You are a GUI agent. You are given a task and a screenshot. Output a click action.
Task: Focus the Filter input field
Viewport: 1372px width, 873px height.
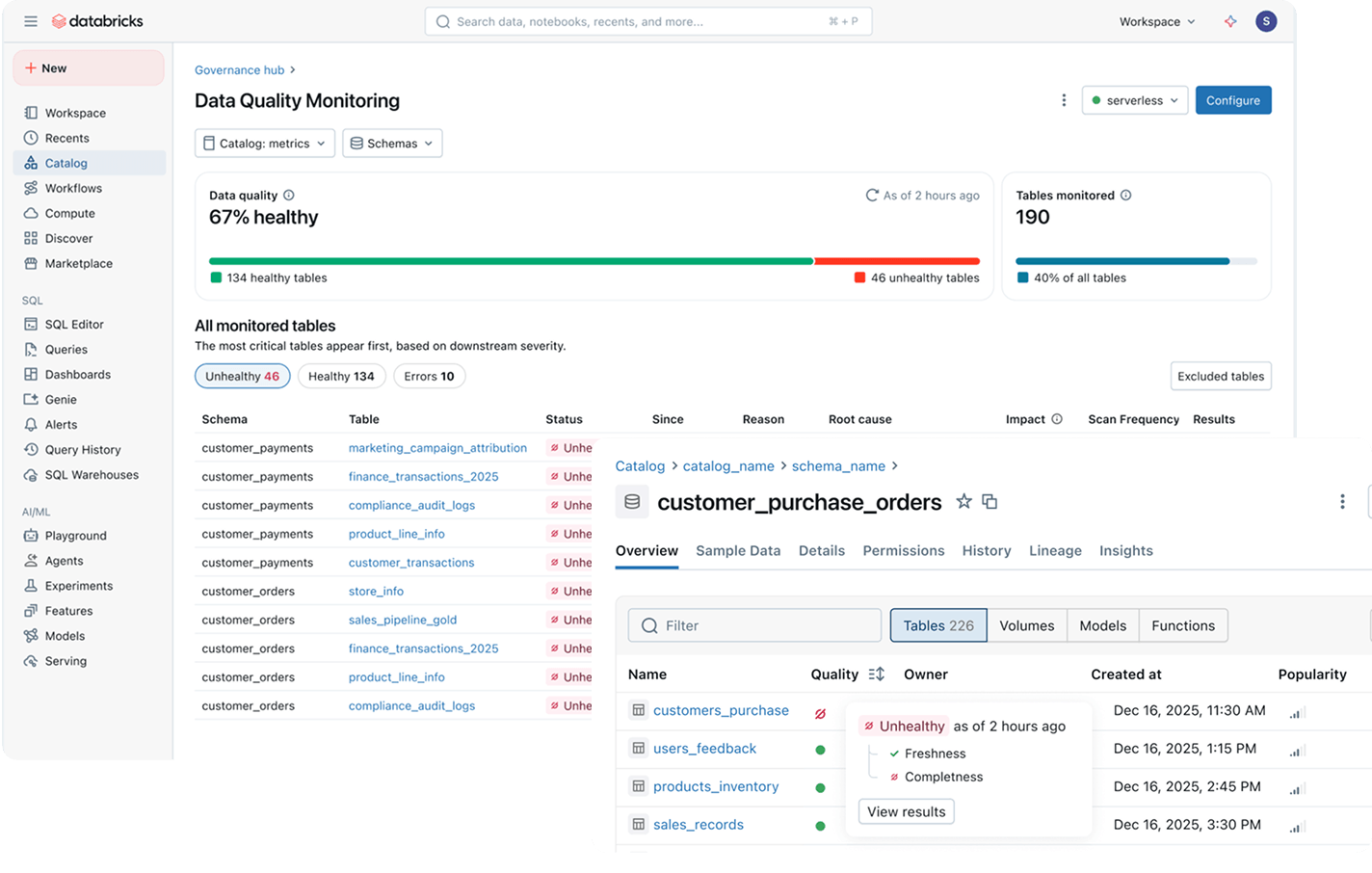[754, 625]
